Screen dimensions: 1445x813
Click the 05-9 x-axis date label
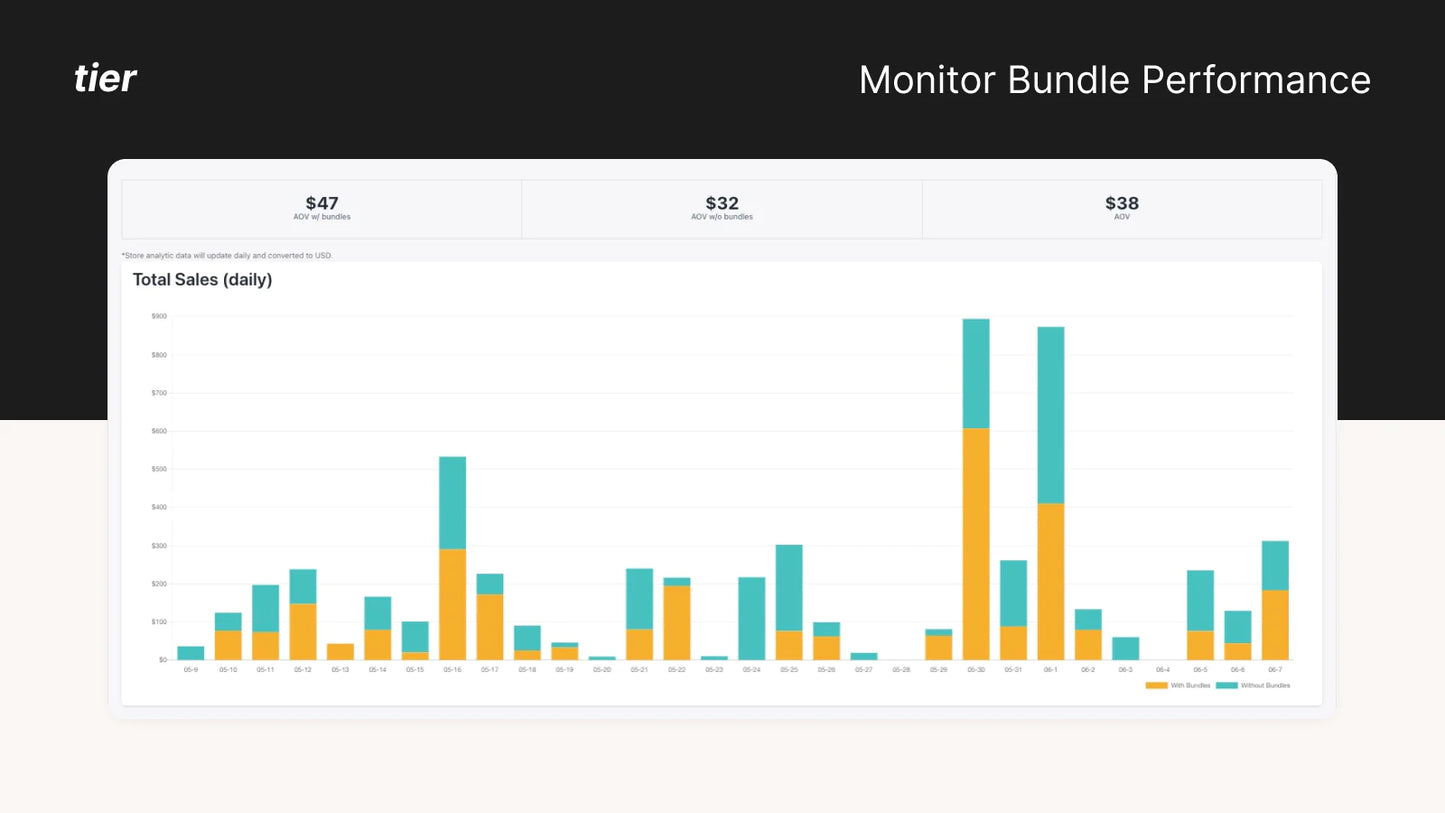(190, 670)
